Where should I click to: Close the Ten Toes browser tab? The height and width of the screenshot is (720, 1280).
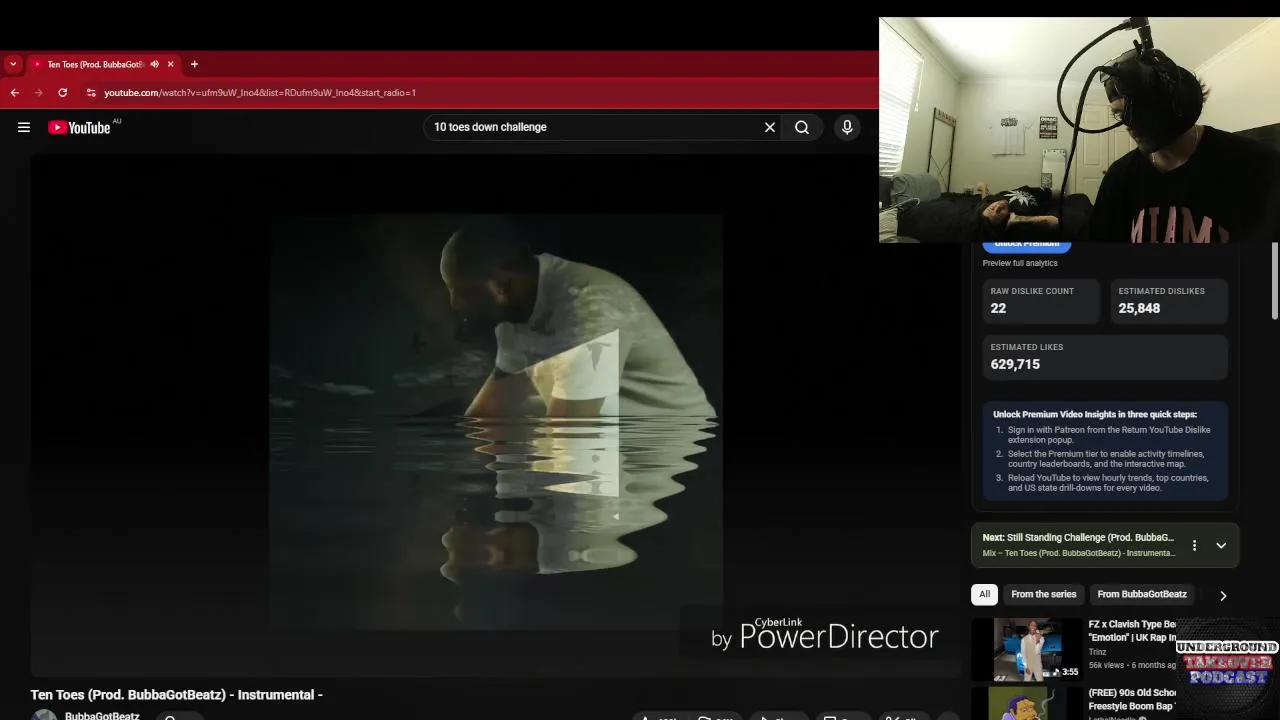(170, 64)
